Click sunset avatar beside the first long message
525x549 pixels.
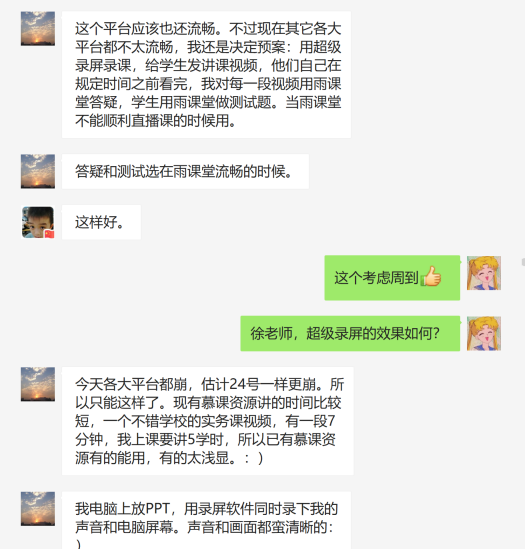(x=38, y=29)
